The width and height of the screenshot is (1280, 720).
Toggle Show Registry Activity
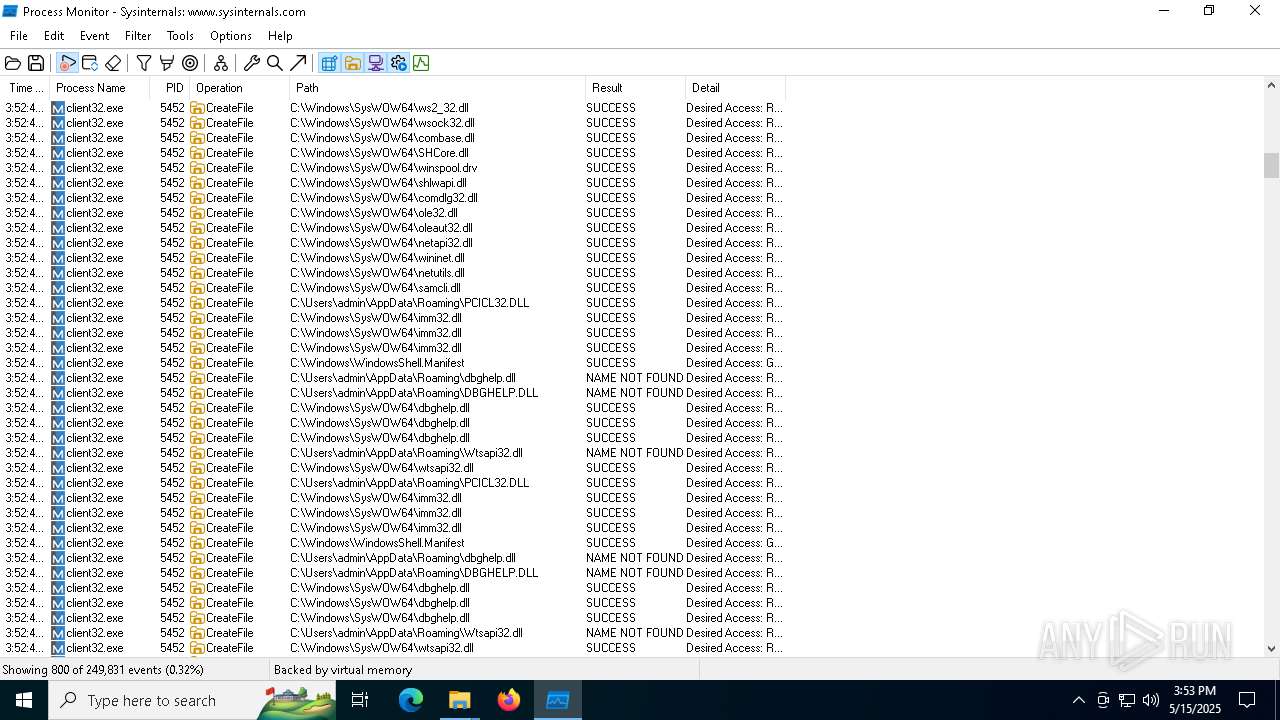point(329,63)
